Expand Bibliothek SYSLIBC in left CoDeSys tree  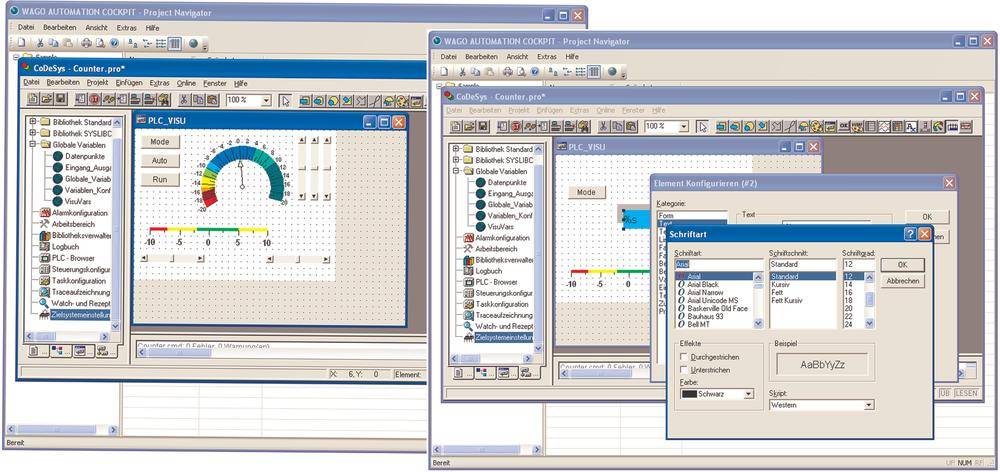(33, 133)
